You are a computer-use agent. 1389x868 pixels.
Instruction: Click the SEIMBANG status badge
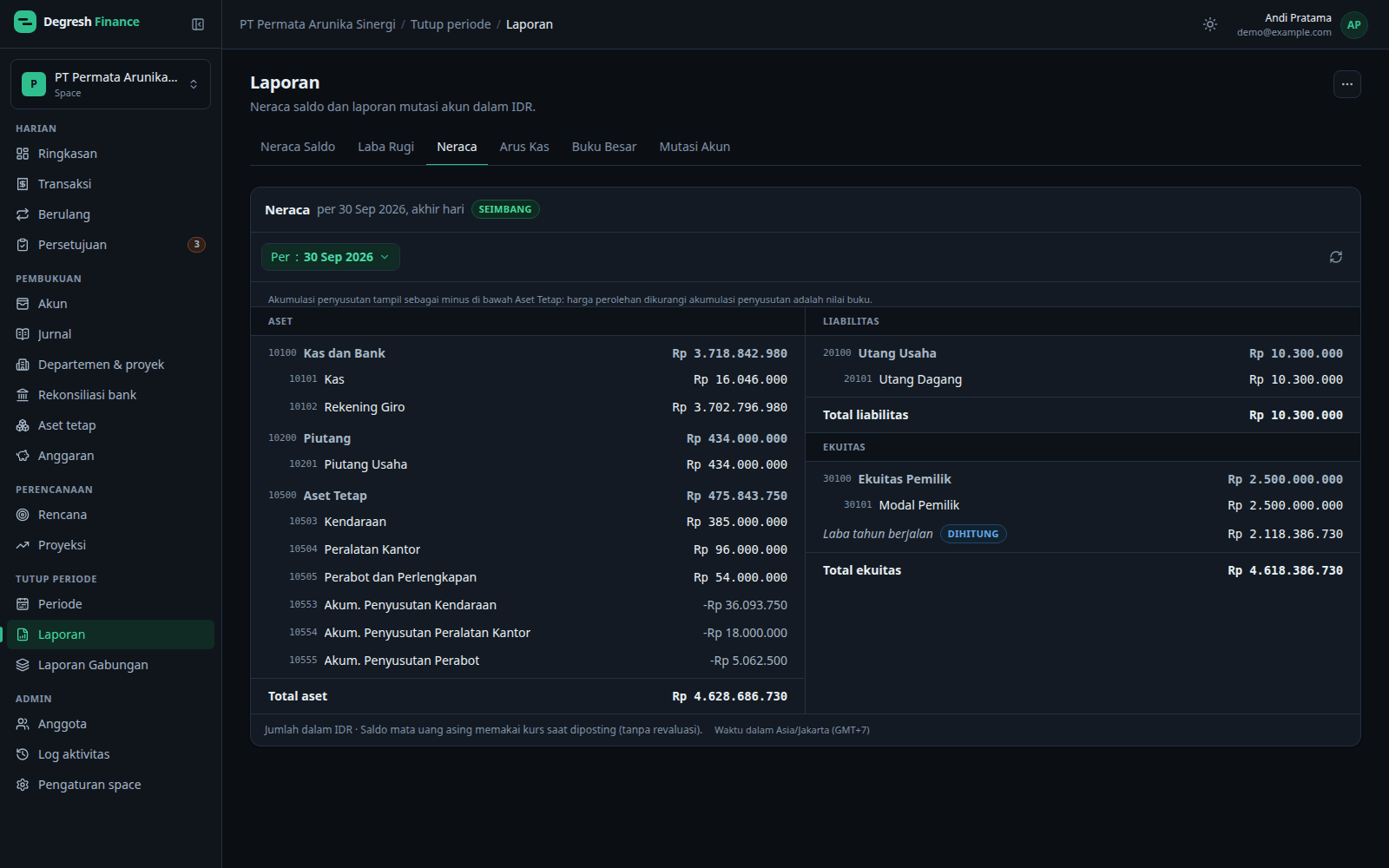pyautogui.click(x=505, y=209)
